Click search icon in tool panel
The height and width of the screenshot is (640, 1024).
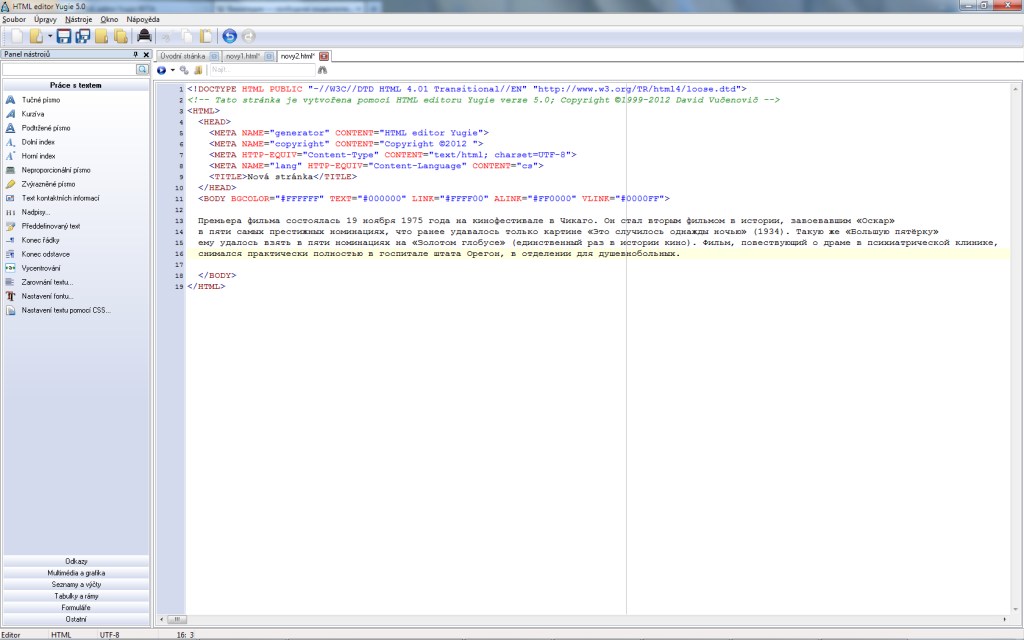pos(142,70)
